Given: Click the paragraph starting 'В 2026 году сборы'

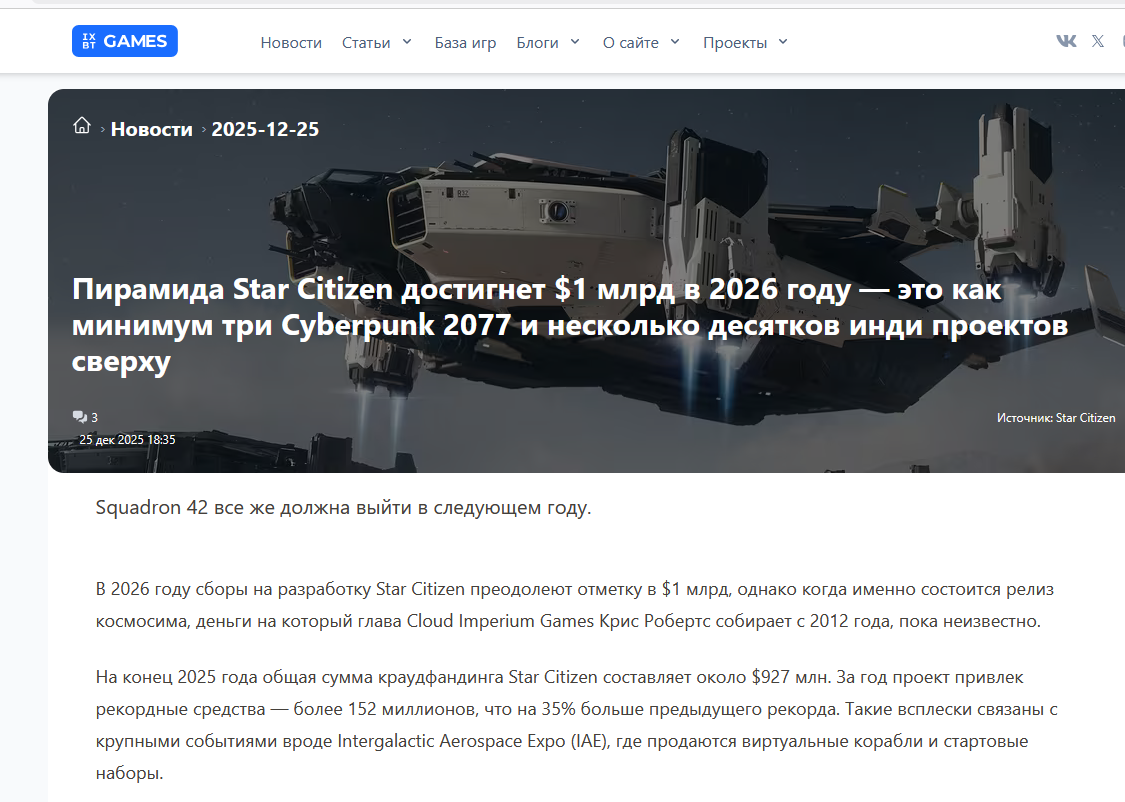Looking at the screenshot, I should (575, 605).
